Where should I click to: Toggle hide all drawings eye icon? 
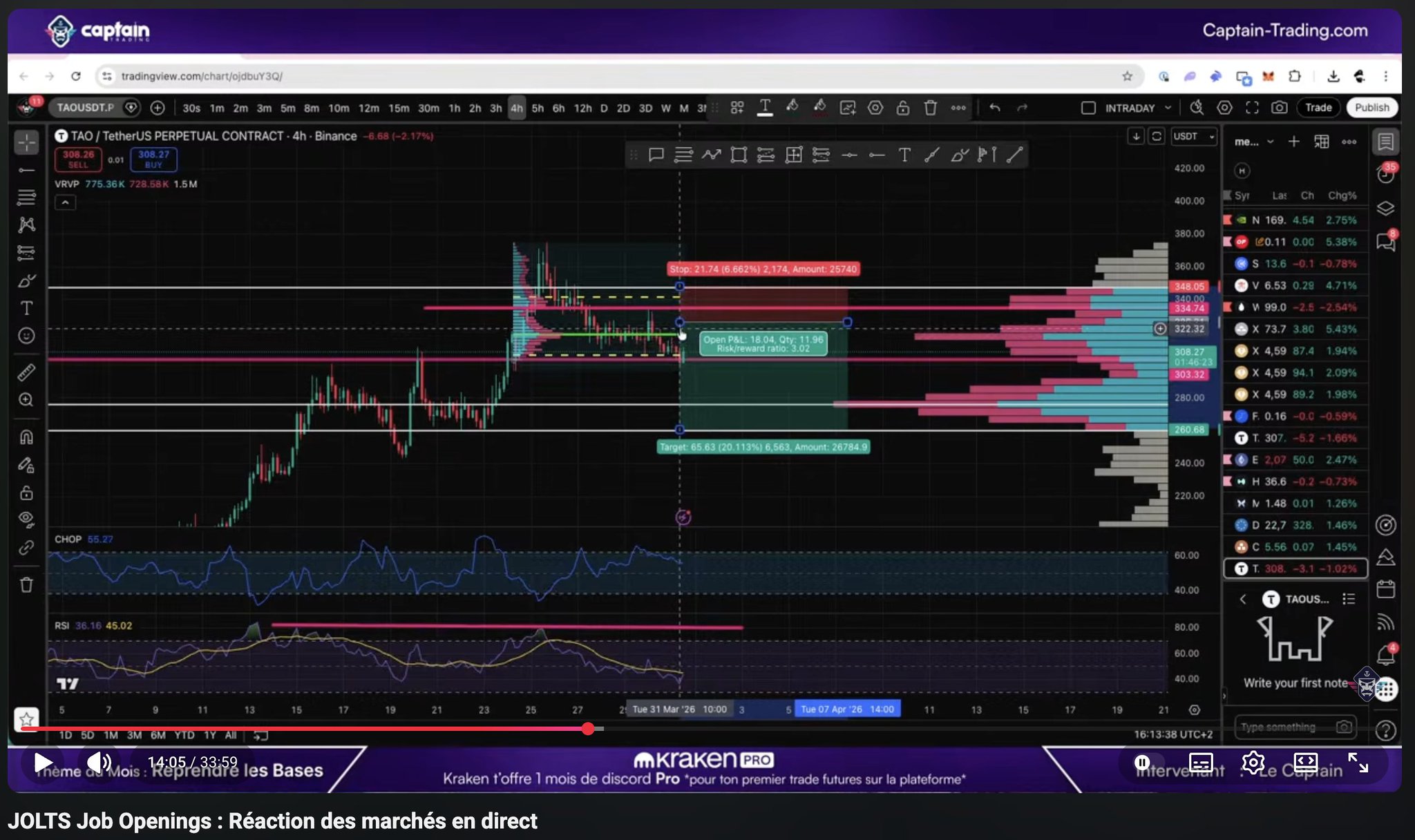pyautogui.click(x=26, y=519)
